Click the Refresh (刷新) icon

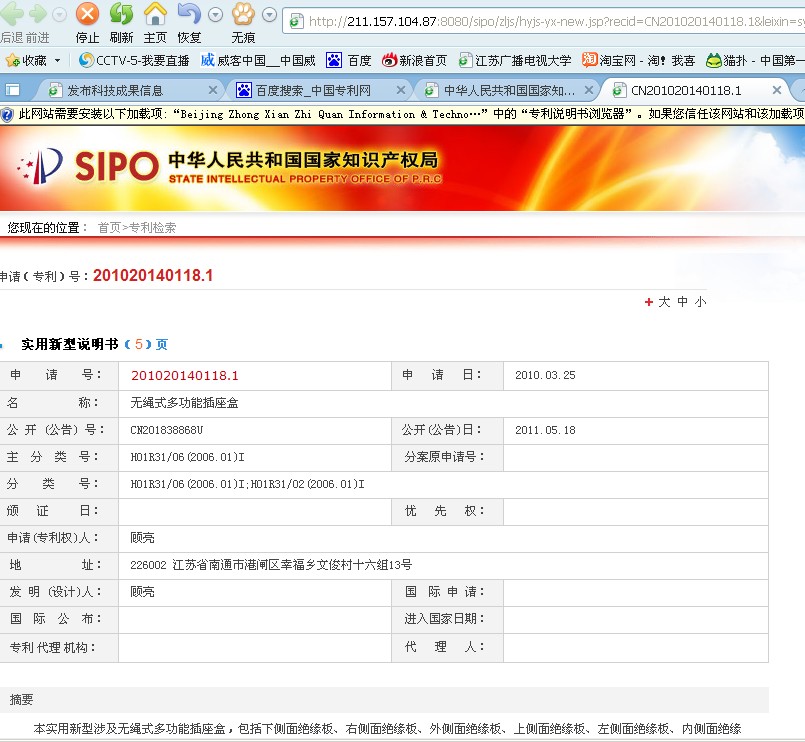[121, 15]
